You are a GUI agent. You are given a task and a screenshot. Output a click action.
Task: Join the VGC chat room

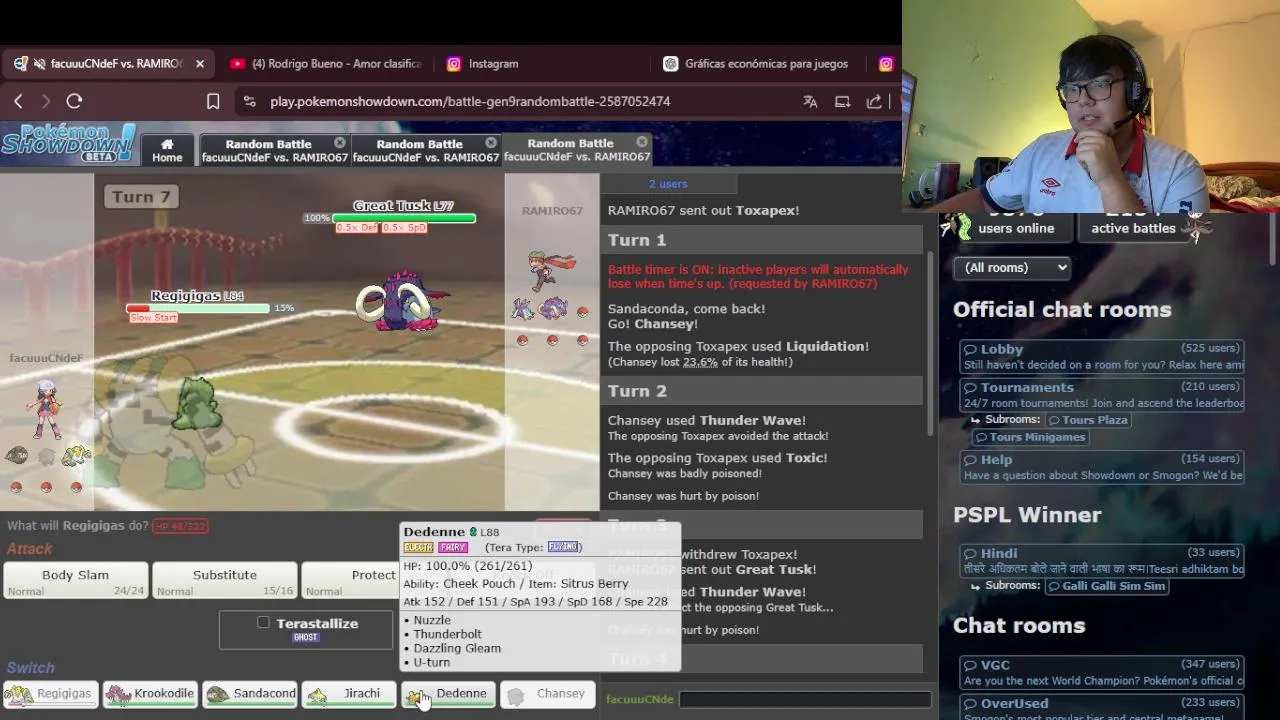(x=1101, y=672)
